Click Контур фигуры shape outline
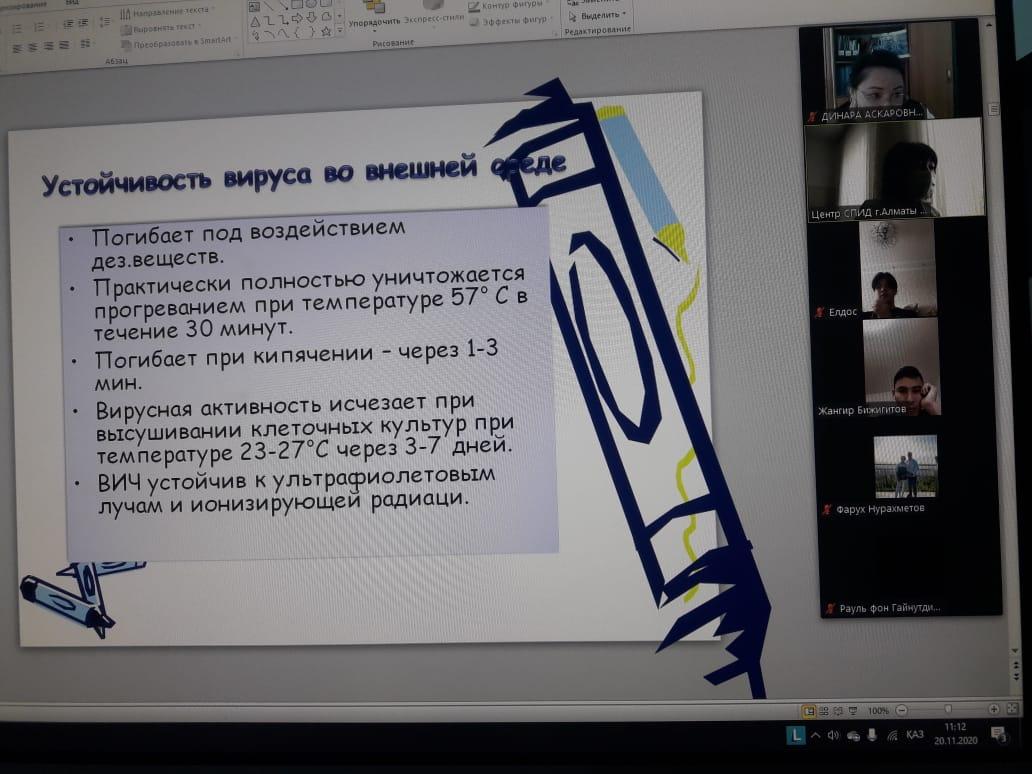Viewport: 1032px width, 774px height. [x=514, y=6]
